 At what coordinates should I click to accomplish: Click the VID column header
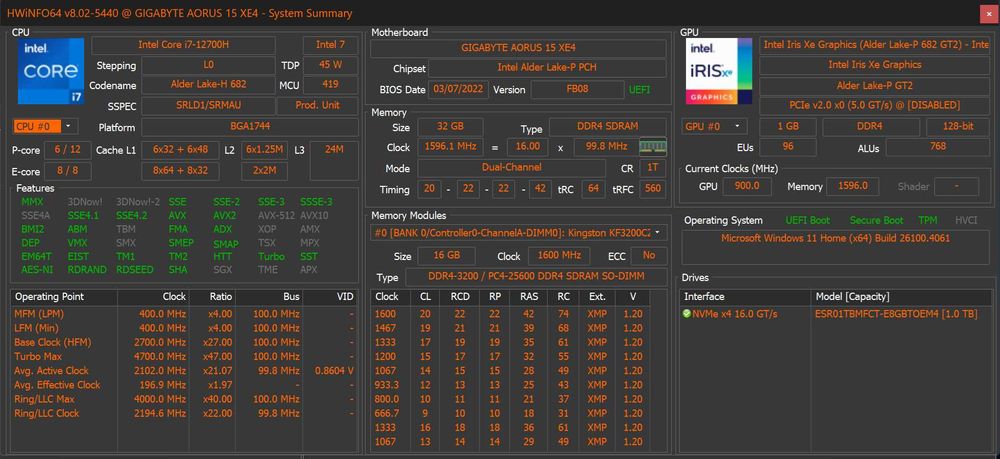[330, 296]
